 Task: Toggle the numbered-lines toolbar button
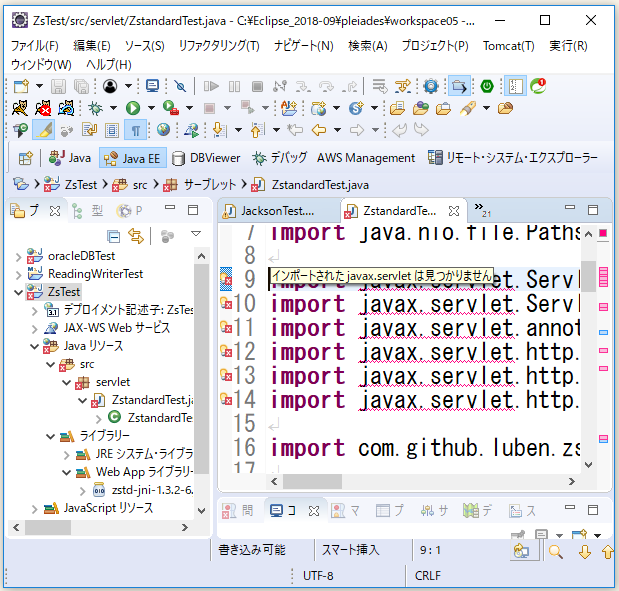coord(516,86)
